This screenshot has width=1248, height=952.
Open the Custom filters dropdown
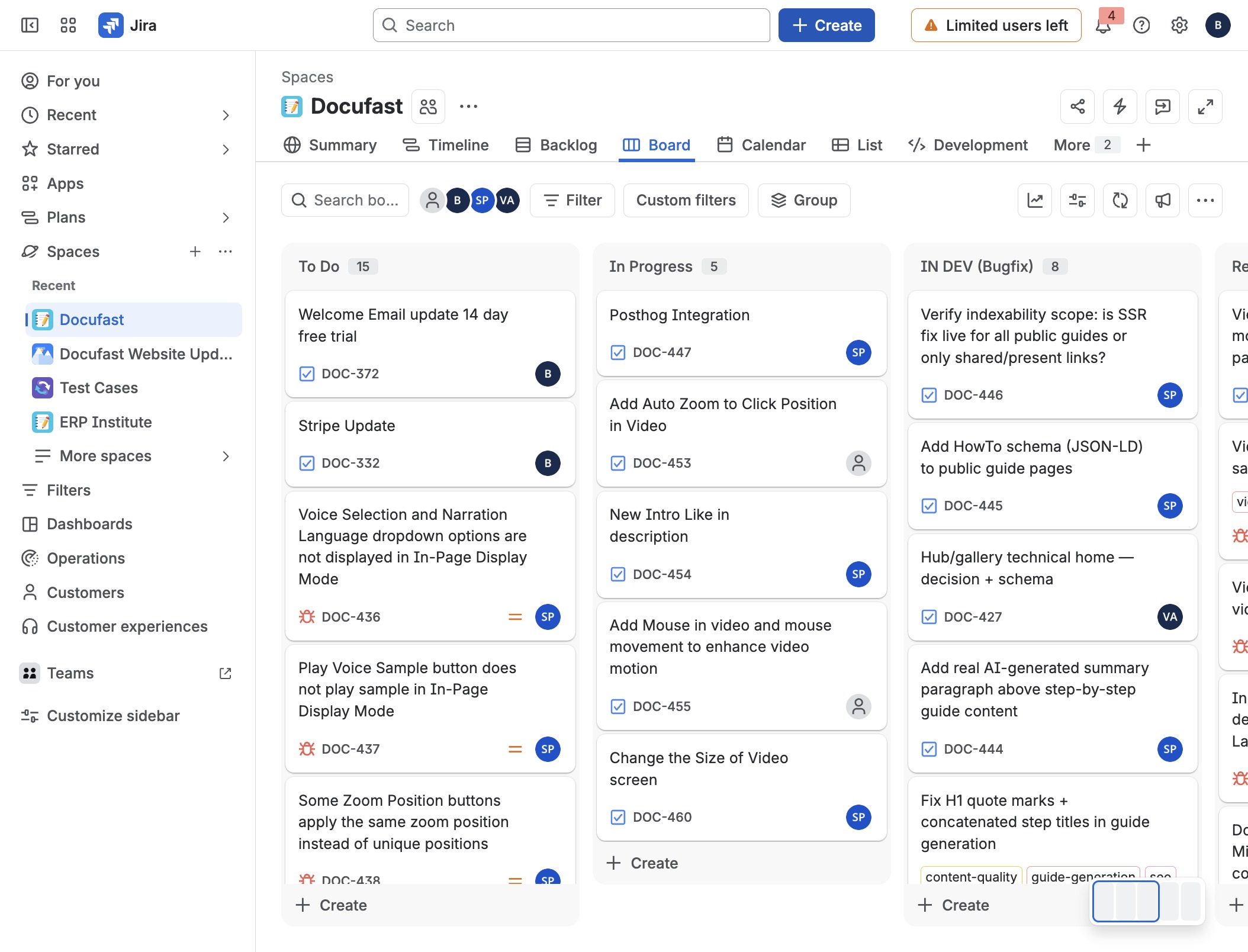[686, 200]
